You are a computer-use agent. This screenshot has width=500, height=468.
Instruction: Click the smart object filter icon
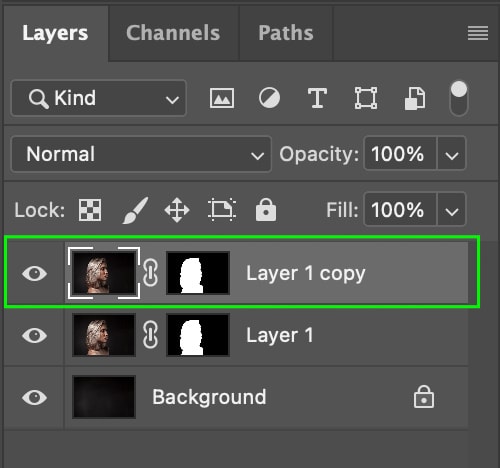[415, 99]
